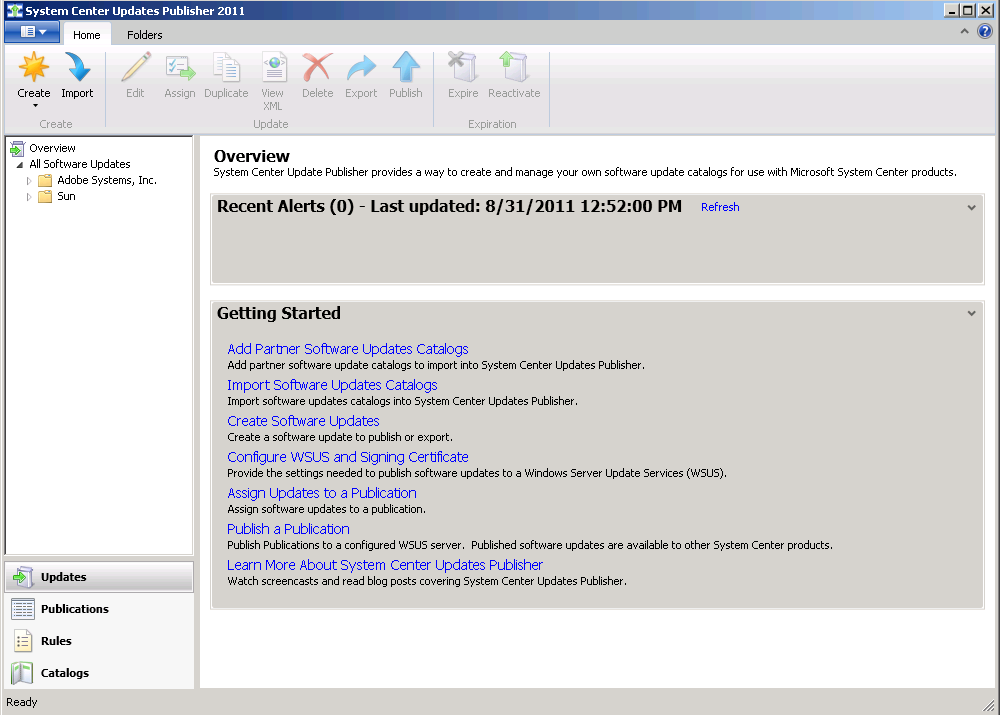1000x715 pixels.
Task: Open the application menu button
Action: [31, 32]
